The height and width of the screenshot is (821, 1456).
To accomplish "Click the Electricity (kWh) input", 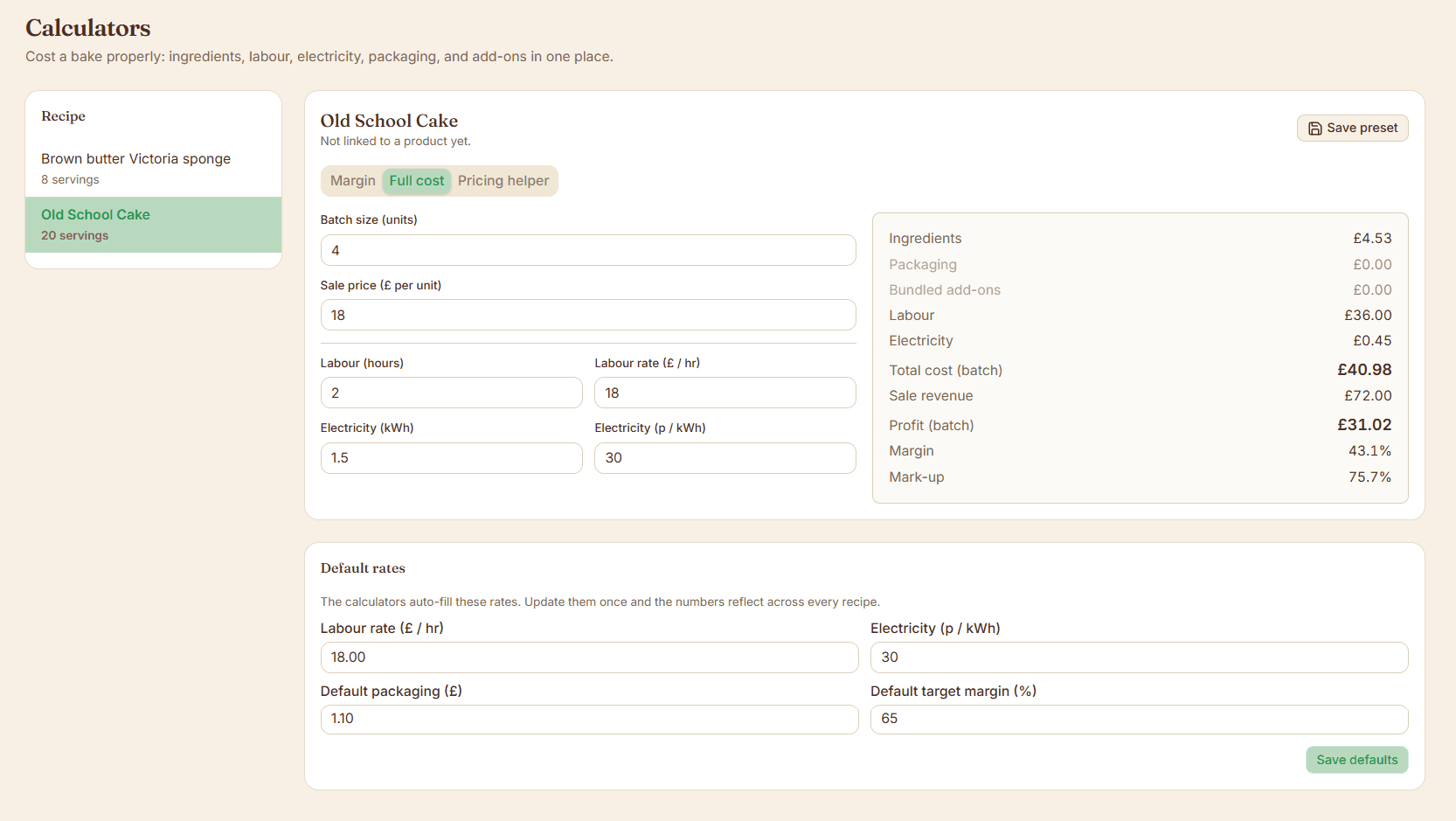I will click(451, 458).
